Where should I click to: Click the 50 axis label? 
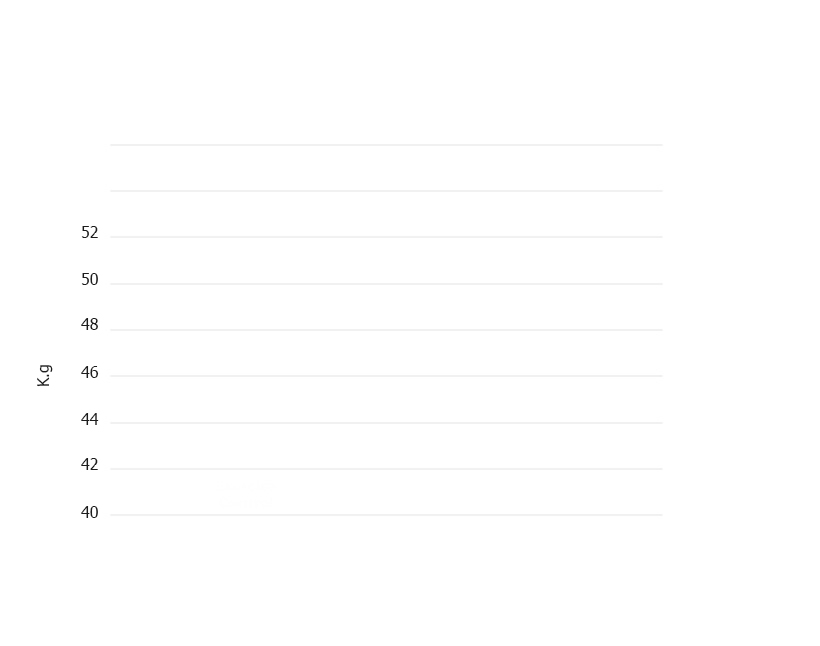(x=89, y=279)
